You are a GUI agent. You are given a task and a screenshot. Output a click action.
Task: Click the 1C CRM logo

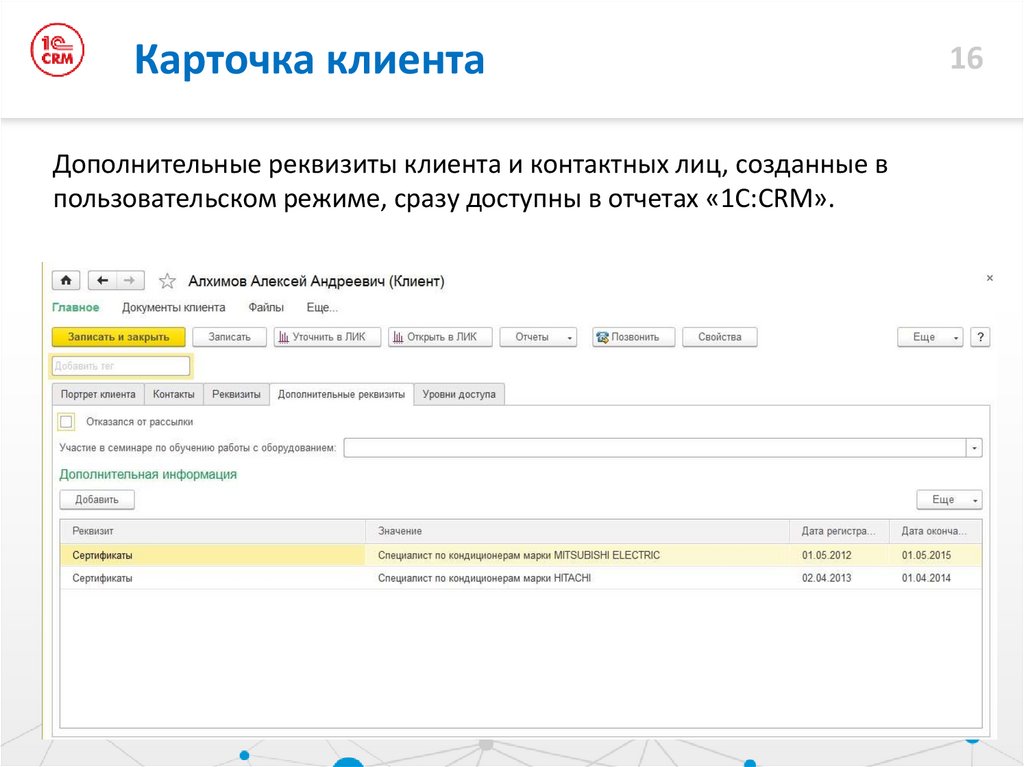[x=58, y=51]
